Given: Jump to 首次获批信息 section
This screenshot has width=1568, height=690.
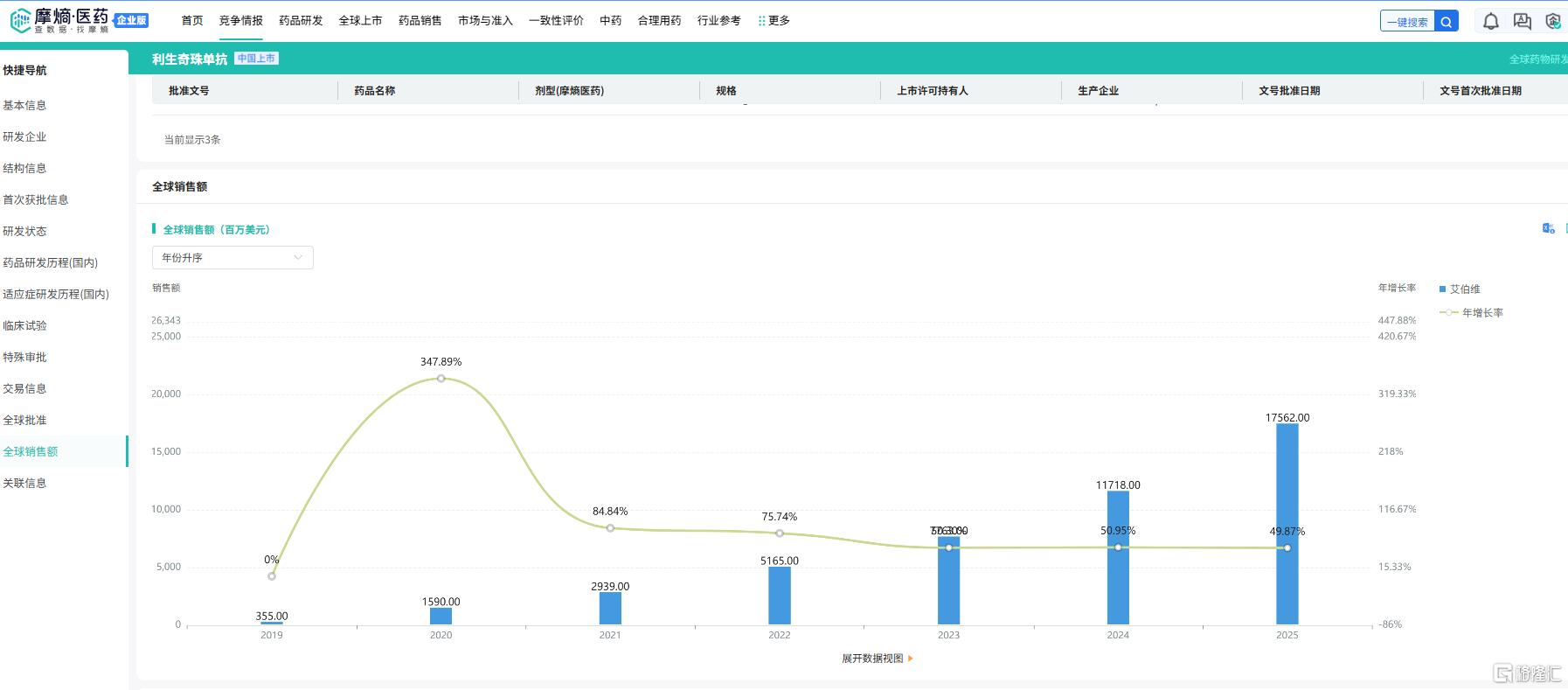Looking at the screenshot, I should click(36, 199).
